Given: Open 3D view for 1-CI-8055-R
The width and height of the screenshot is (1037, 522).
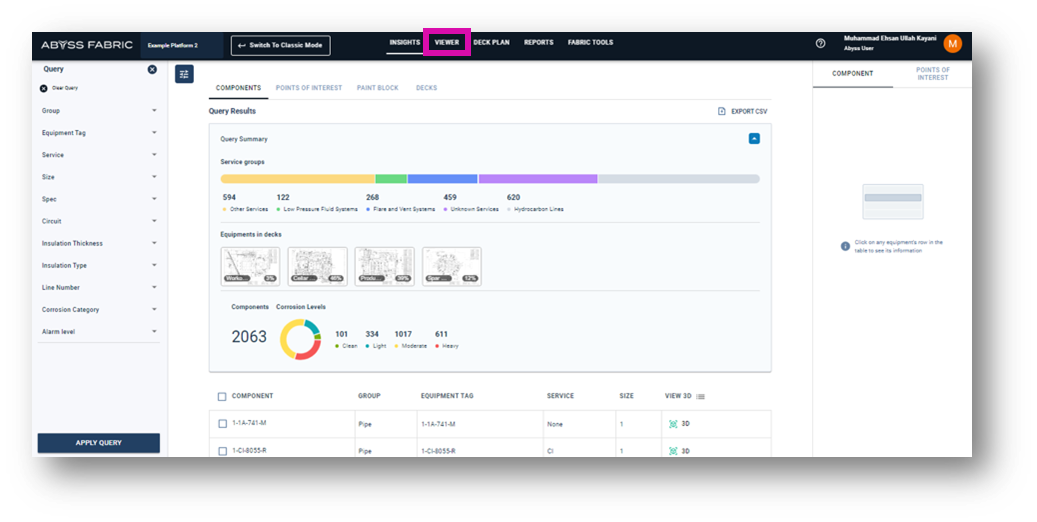Looking at the screenshot, I should (x=679, y=451).
